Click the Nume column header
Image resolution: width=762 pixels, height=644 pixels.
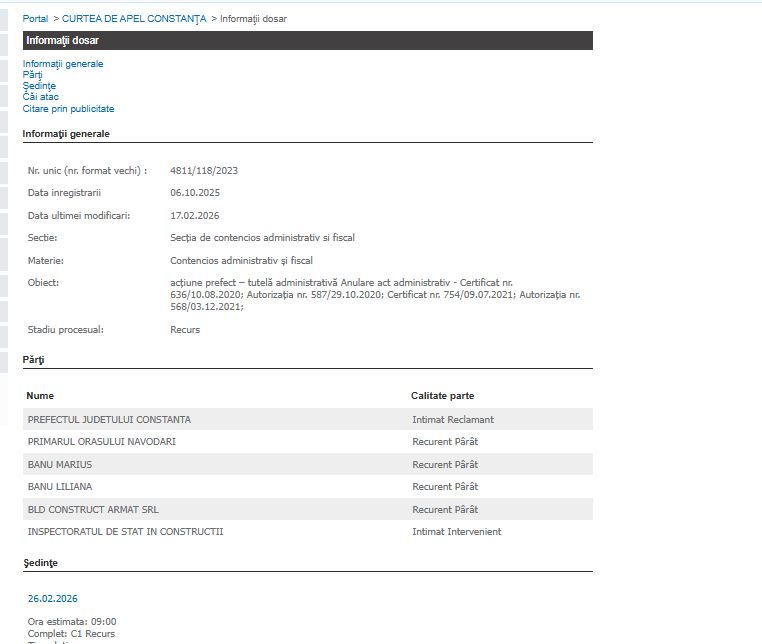(x=40, y=396)
